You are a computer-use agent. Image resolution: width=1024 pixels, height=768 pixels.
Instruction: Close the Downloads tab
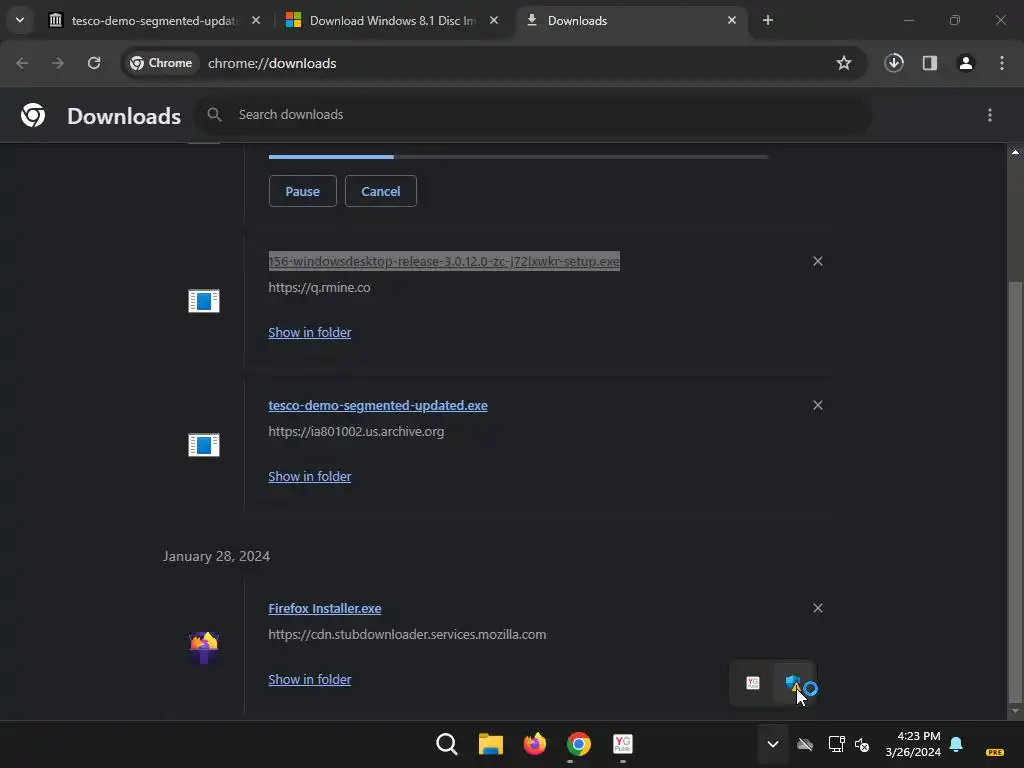tap(731, 20)
